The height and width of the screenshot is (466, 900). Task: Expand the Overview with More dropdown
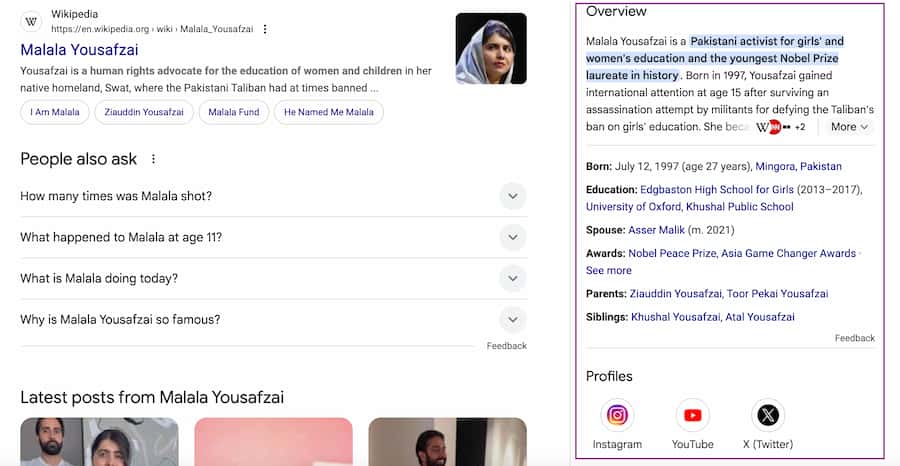click(x=850, y=127)
